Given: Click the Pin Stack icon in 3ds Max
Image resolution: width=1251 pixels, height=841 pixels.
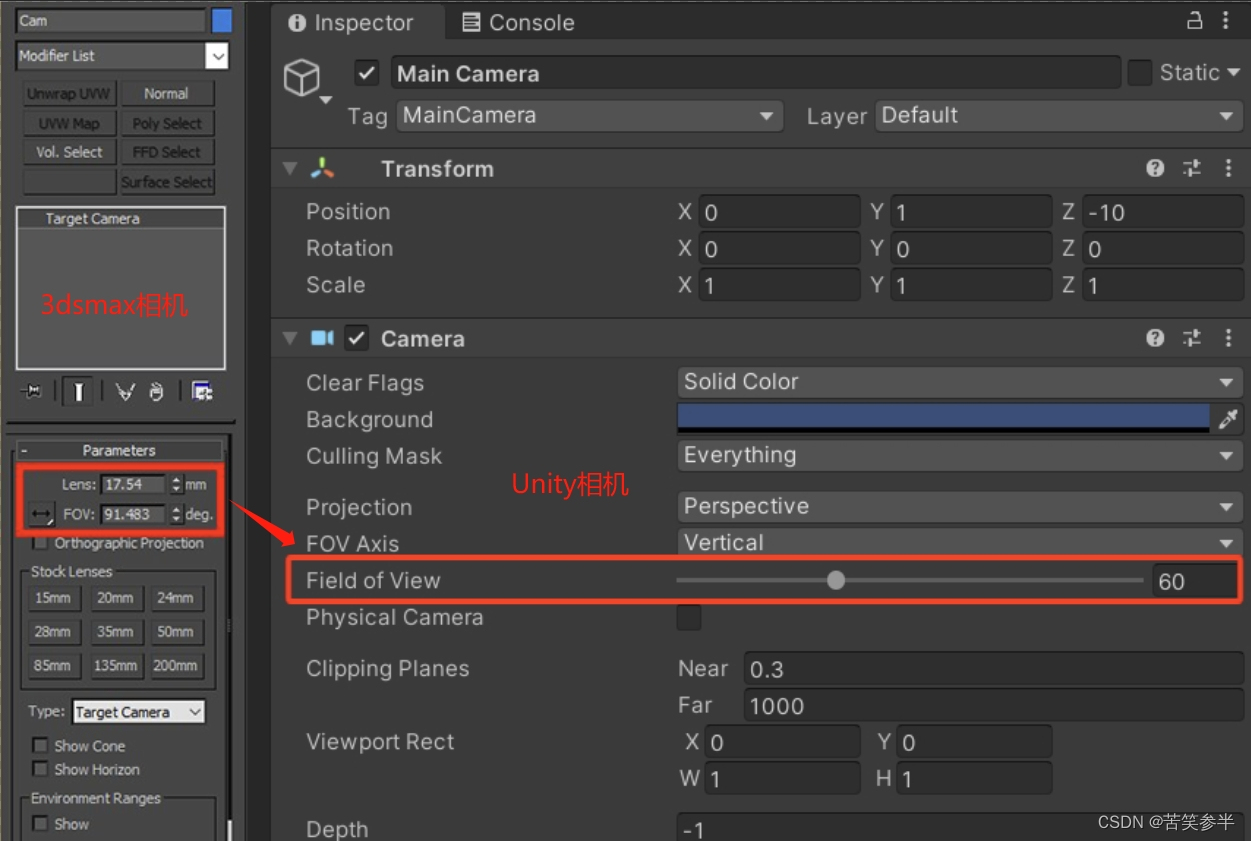Looking at the screenshot, I should click(31, 392).
